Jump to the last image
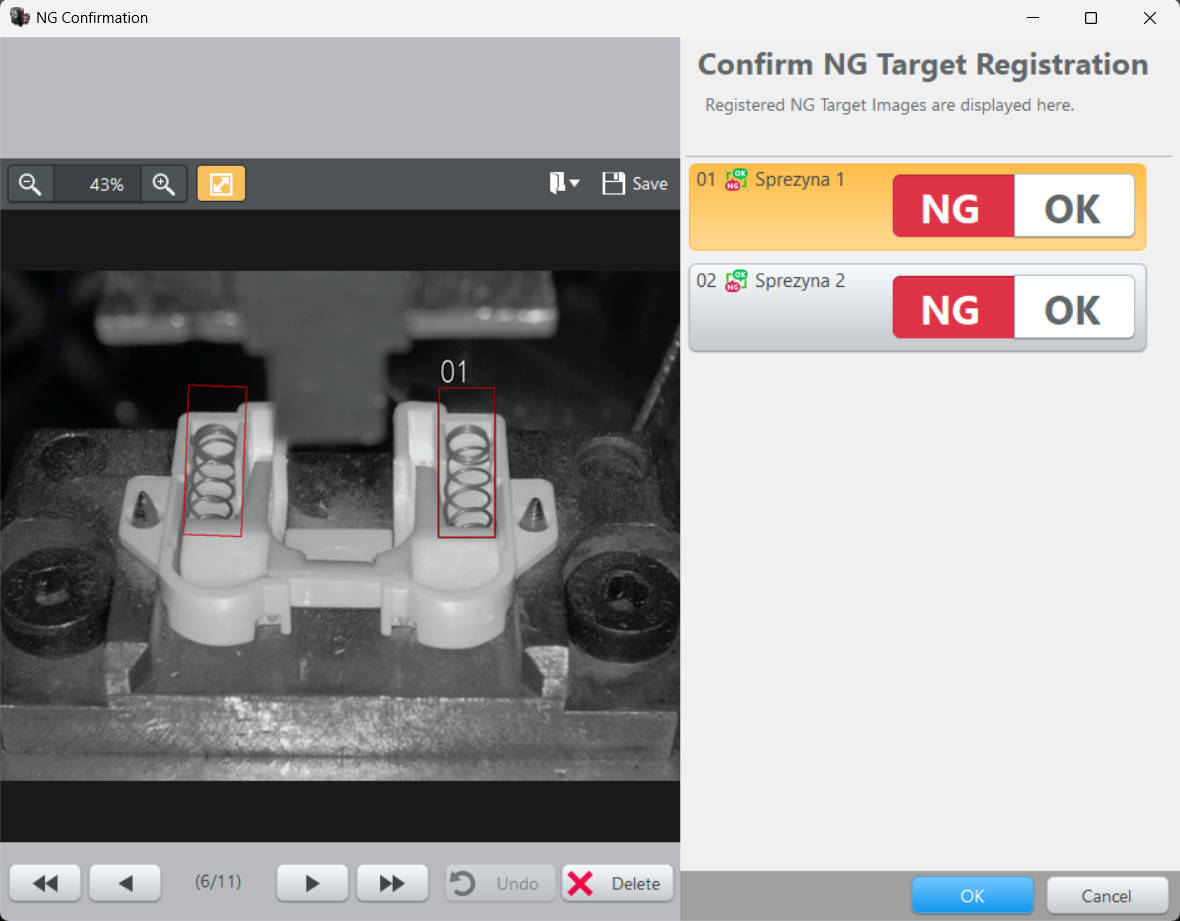This screenshot has width=1180, height=921. click(x=392, y=883)
